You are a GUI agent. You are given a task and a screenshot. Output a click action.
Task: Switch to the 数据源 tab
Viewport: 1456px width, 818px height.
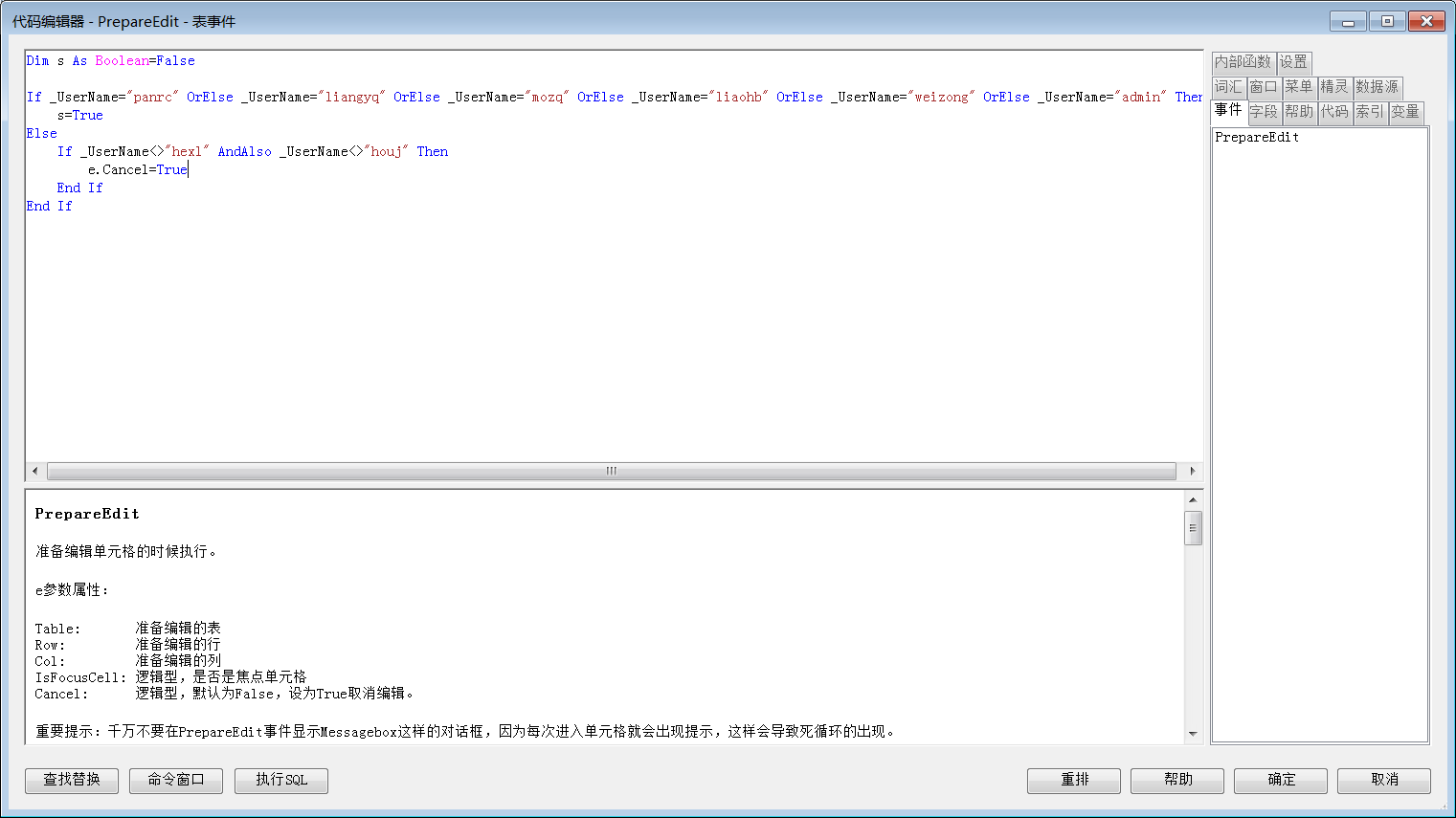(1377, 87)
